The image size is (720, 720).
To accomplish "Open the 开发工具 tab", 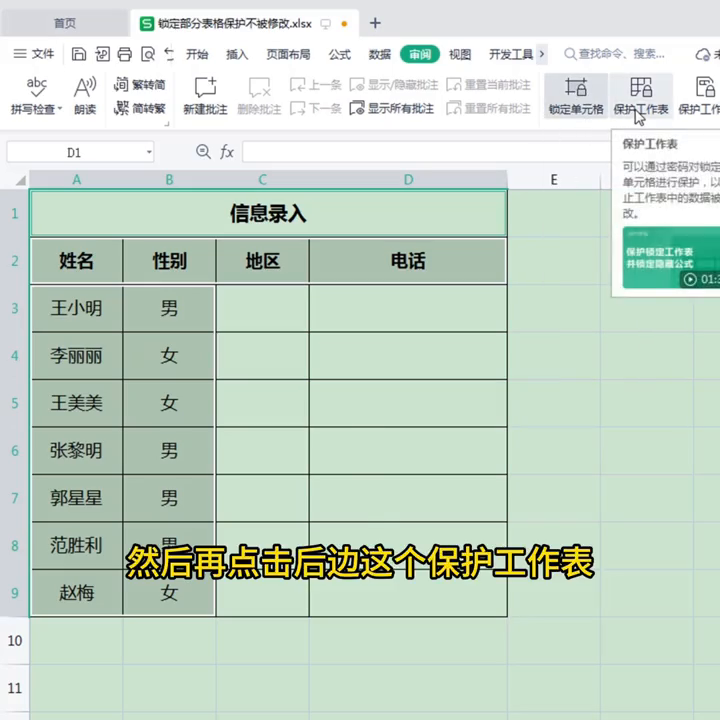I will point(511,55).
